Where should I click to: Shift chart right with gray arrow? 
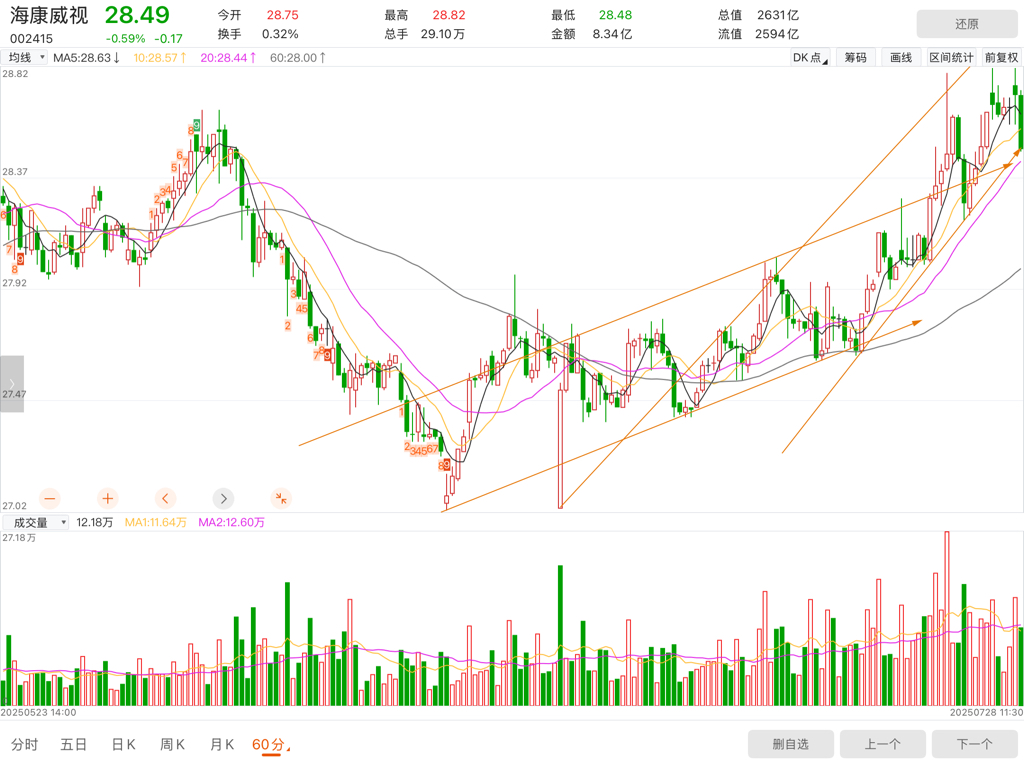click(223, 499)
